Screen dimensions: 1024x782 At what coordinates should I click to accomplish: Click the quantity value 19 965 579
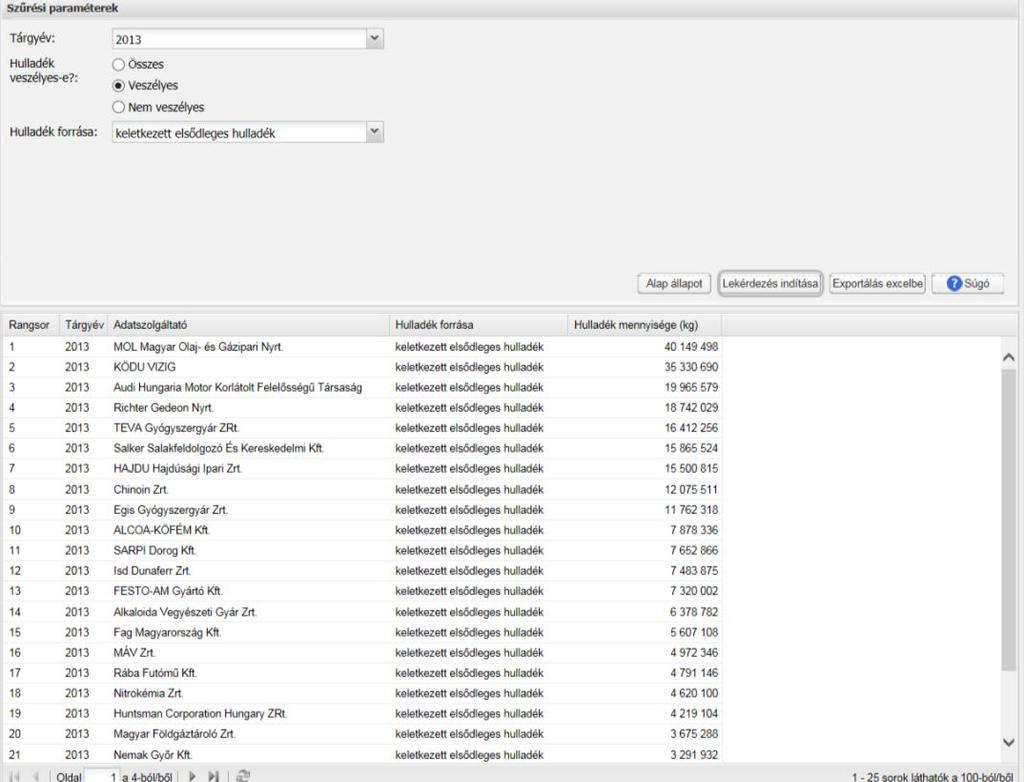coord(691,387)
